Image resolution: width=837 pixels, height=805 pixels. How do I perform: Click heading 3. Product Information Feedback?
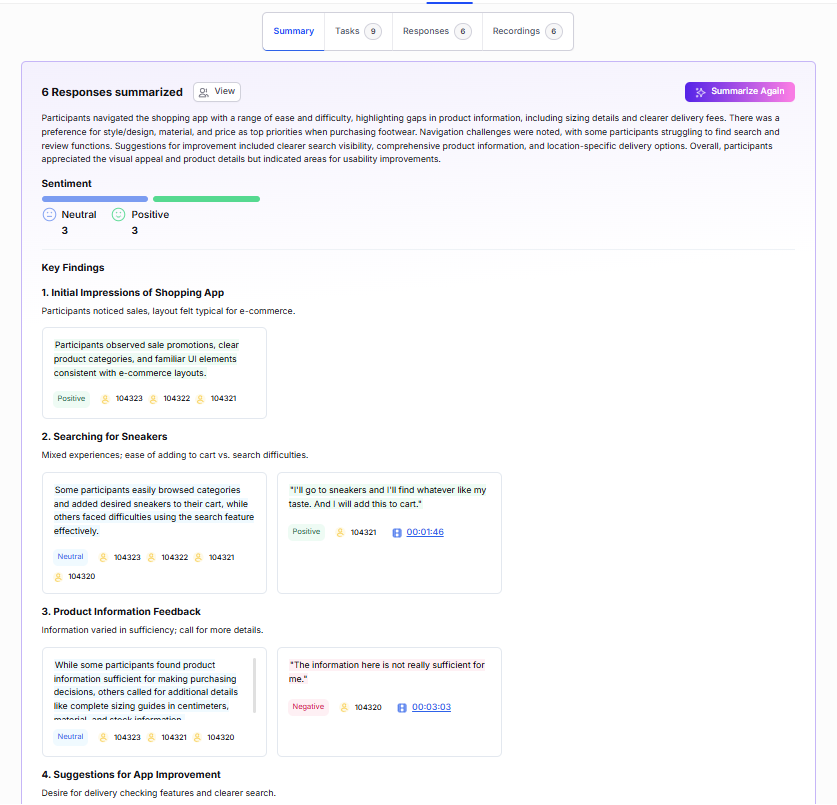coord(121,612)
